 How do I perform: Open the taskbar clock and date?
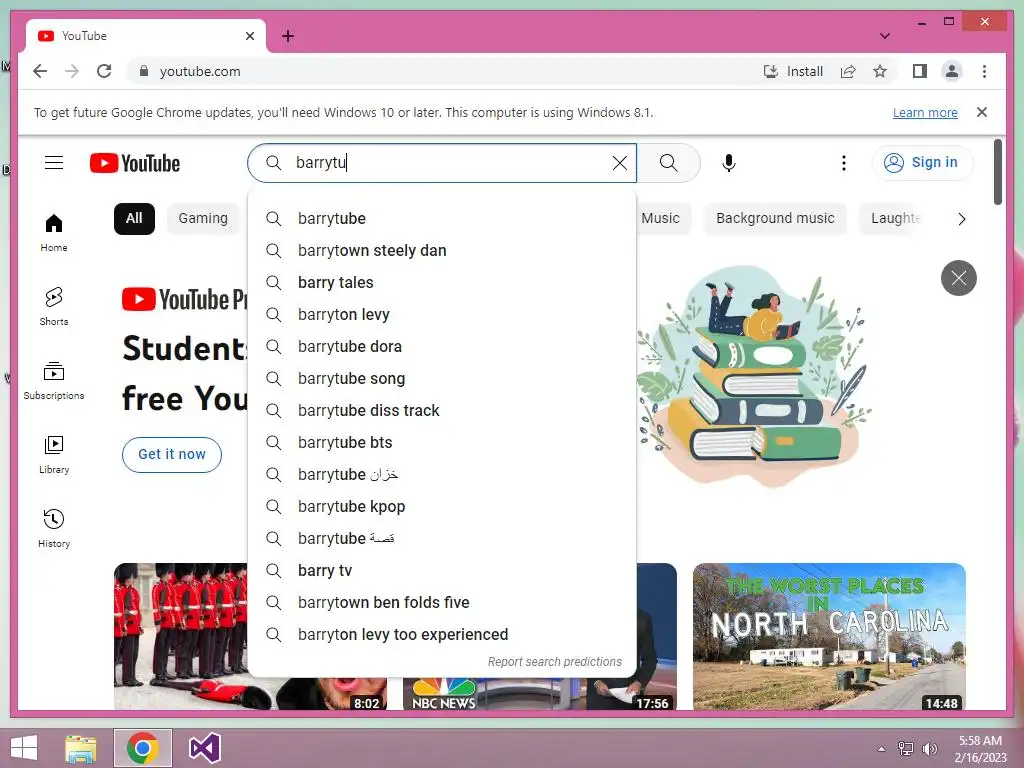(980, 749)
